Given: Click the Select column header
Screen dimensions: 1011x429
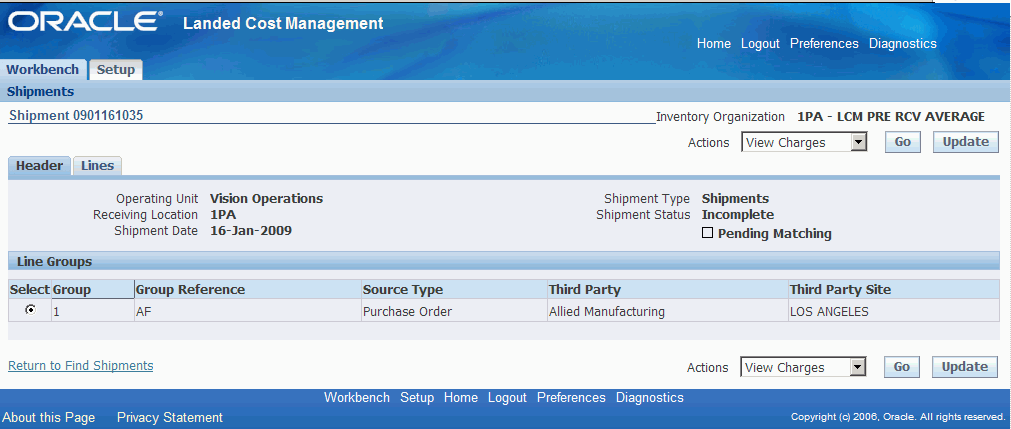Looking at the screenshot, I should (30, 290).
